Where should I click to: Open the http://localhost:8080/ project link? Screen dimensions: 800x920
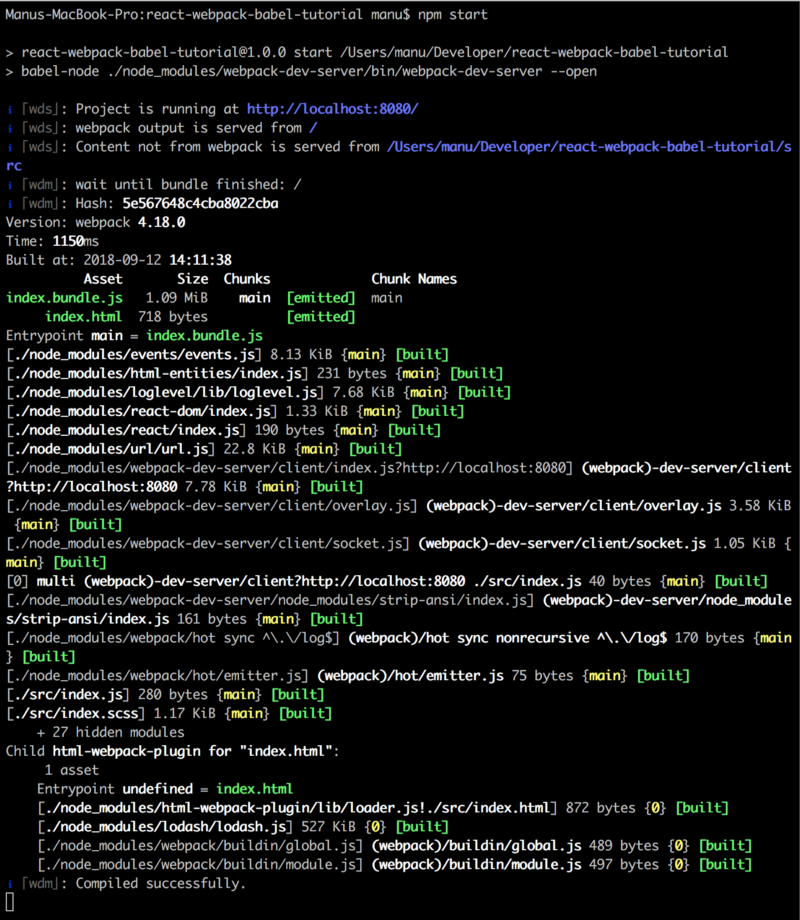(332, 109)
